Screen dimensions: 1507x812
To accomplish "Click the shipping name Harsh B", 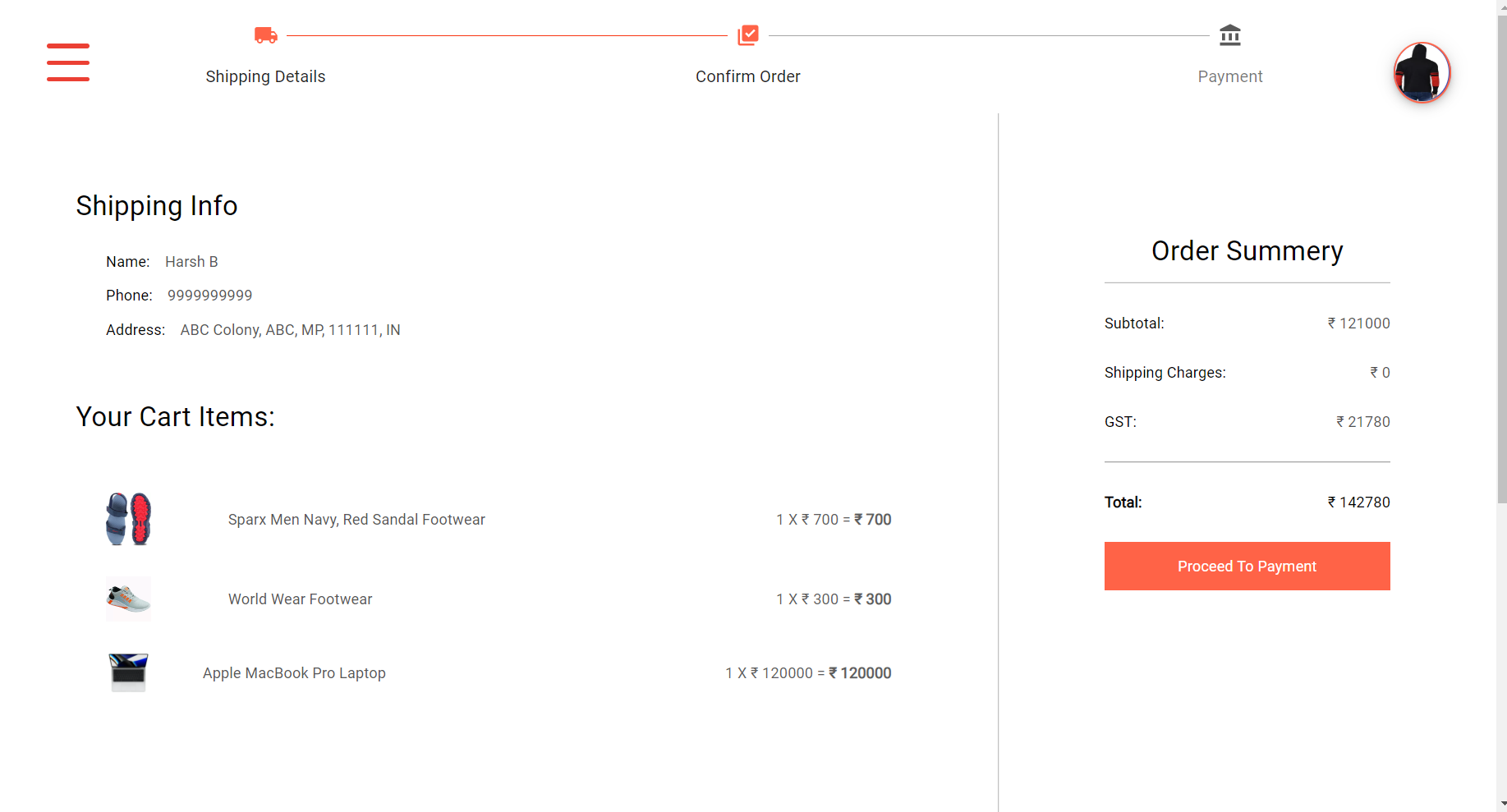I will click(191, 261).
